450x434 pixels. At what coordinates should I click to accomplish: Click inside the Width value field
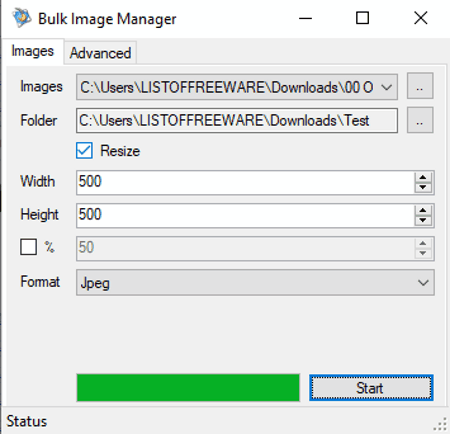point(245,182)
